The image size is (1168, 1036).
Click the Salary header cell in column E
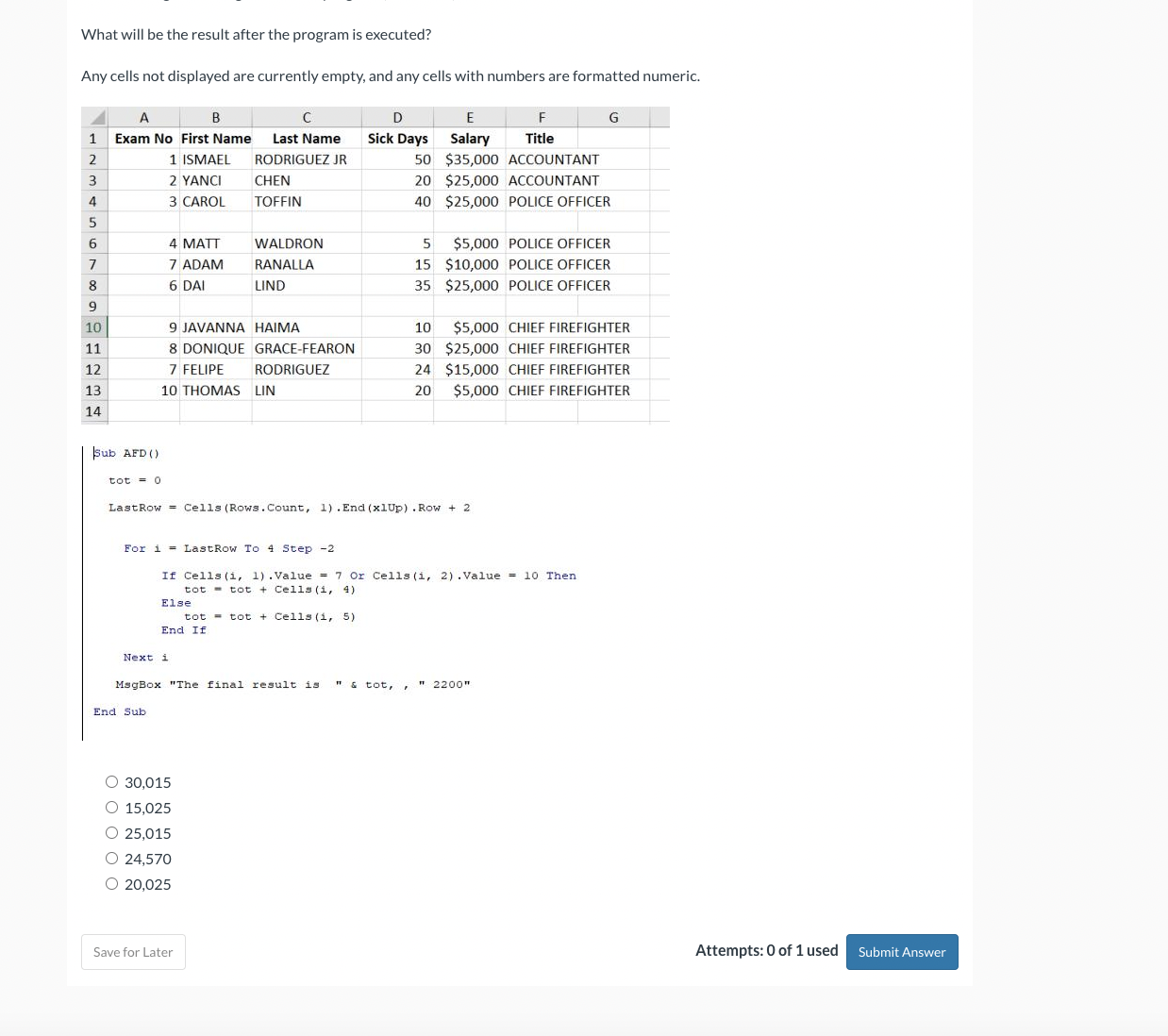click(x=469, y=138)
